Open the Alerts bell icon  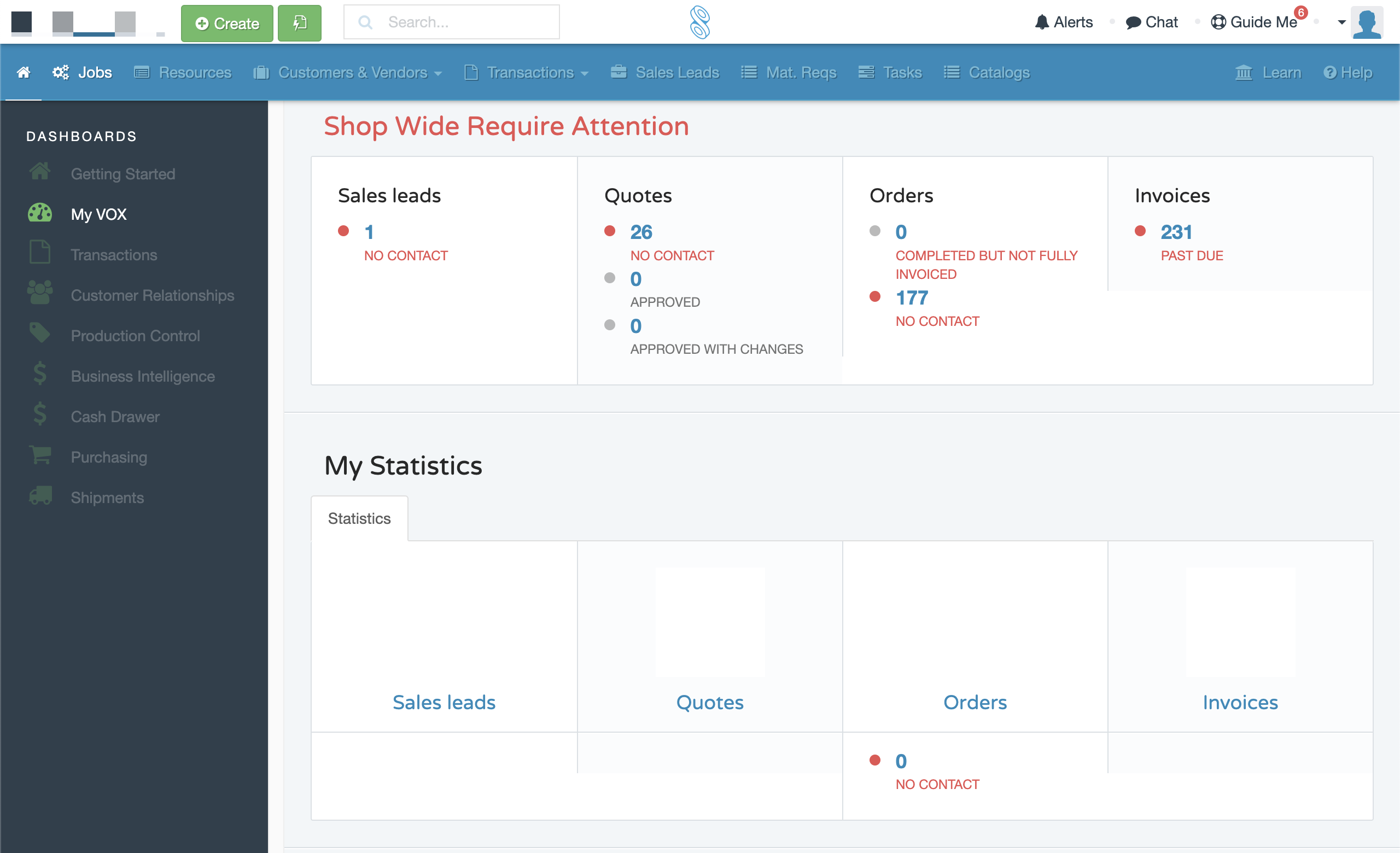1041,22
